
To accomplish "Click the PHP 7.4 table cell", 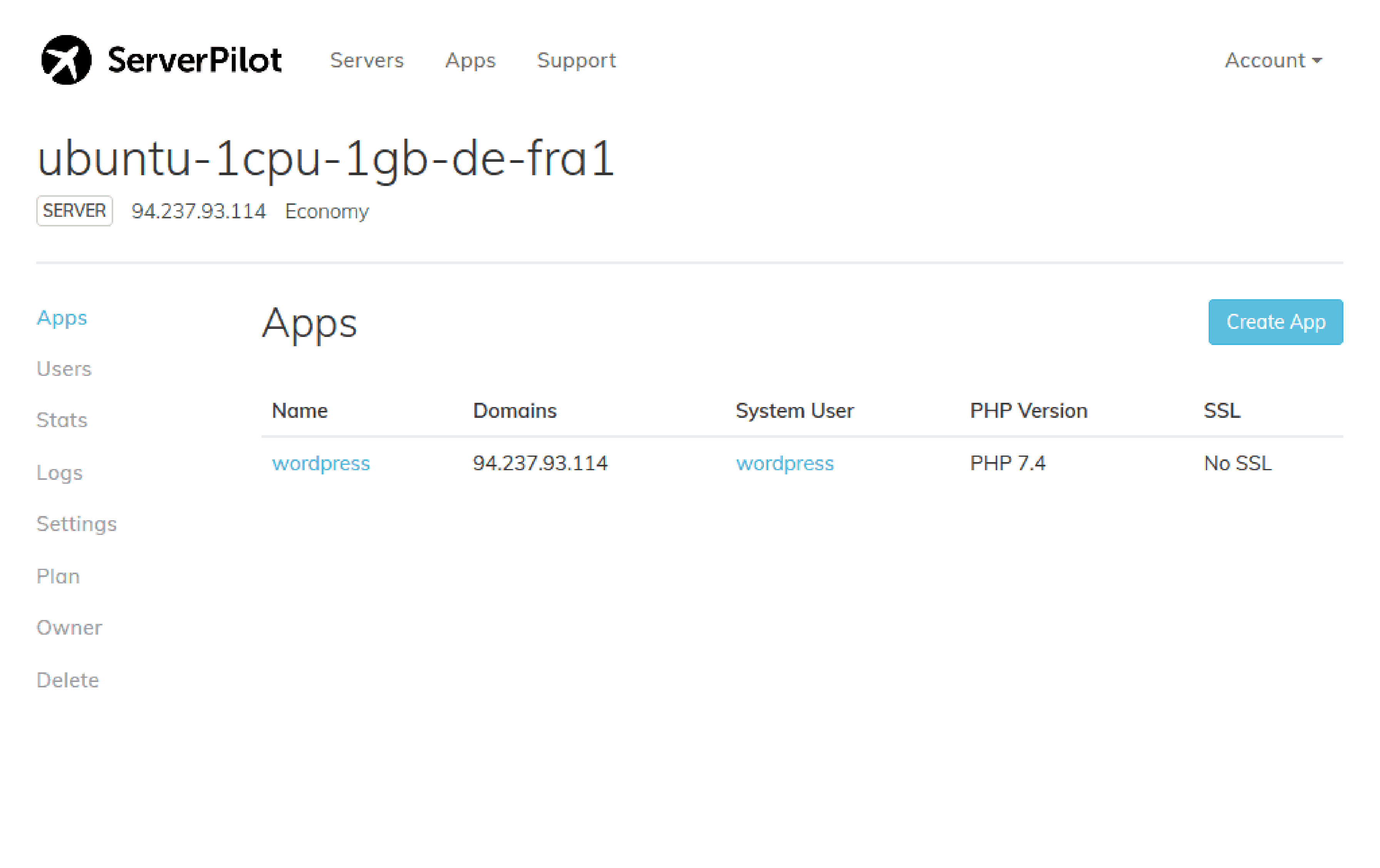I will click(1008, 462).
